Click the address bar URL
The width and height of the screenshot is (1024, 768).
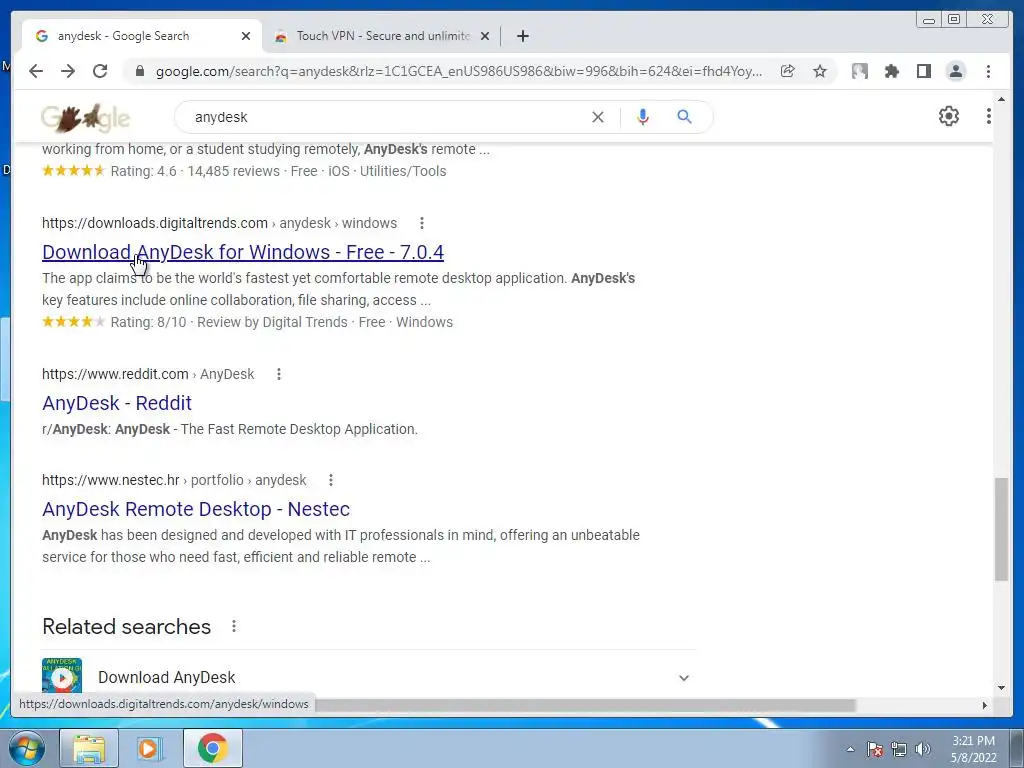[x=458, y=71]
